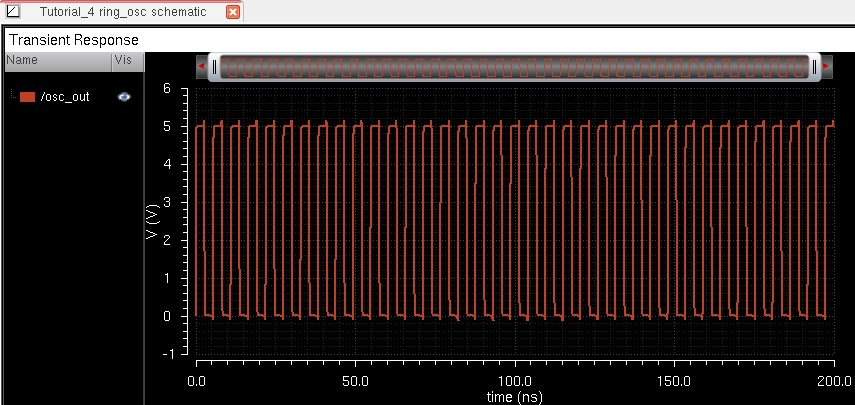Click the left grip handle of zoom slider
This screenshot has height=405, width=855.
(x=214, y=67)
